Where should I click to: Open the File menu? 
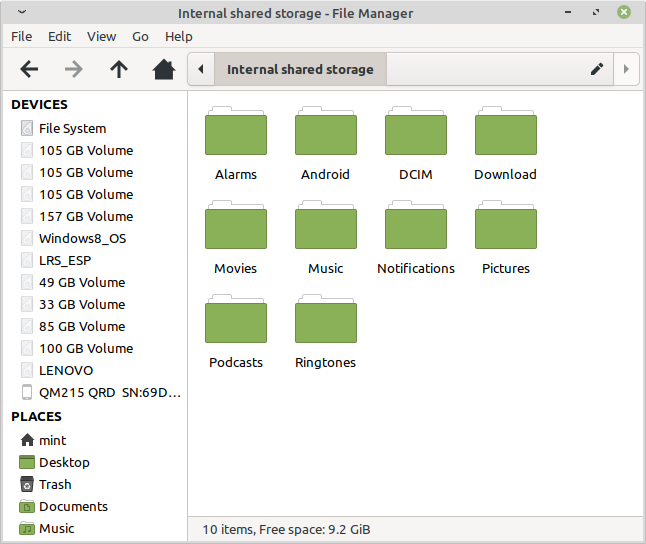(21, 37)
